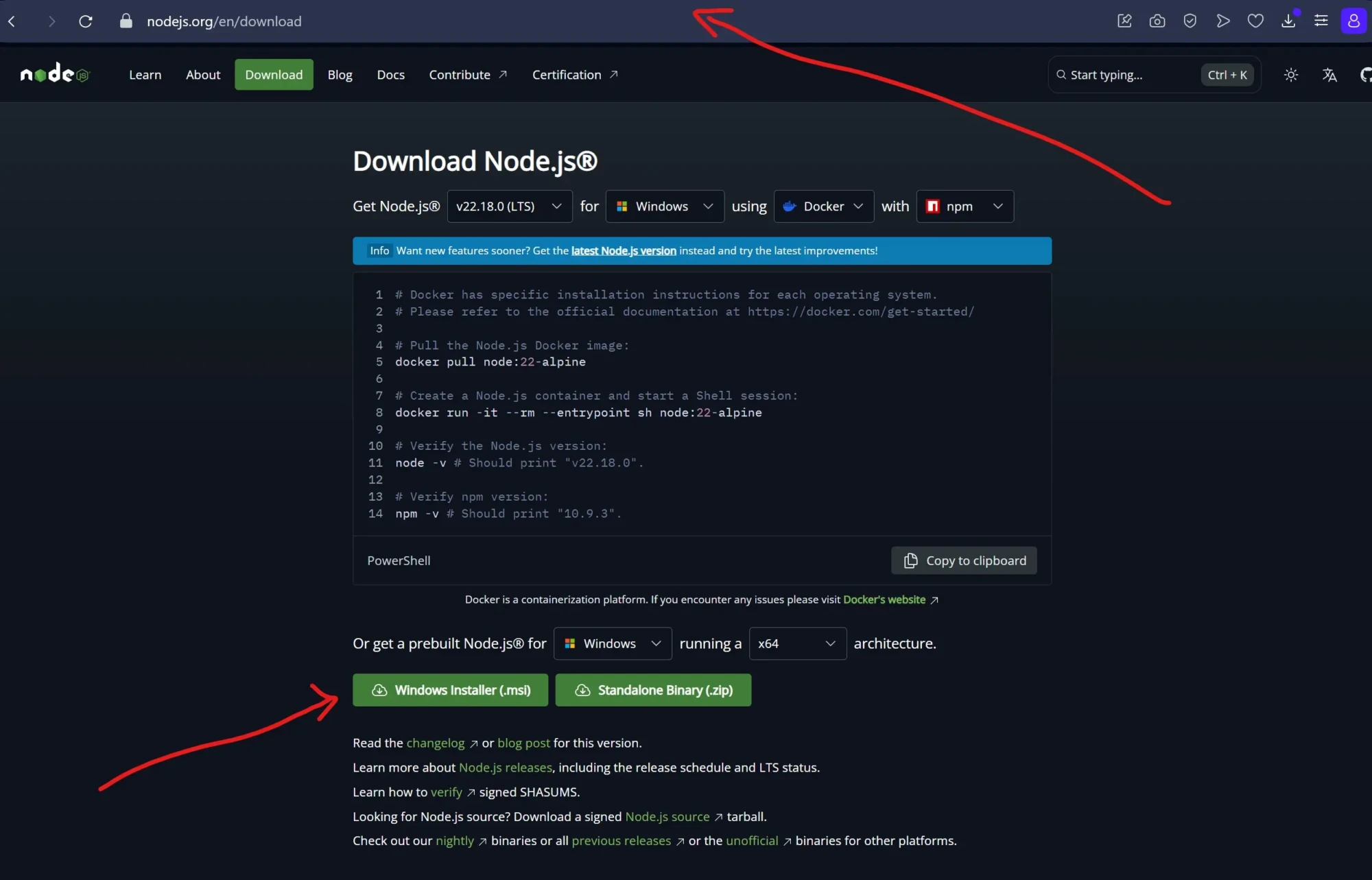Image resolution: width=1372 pixels, height=880 pixels.
Task: Click the Start typing search field
Action: click(1155, 75)
